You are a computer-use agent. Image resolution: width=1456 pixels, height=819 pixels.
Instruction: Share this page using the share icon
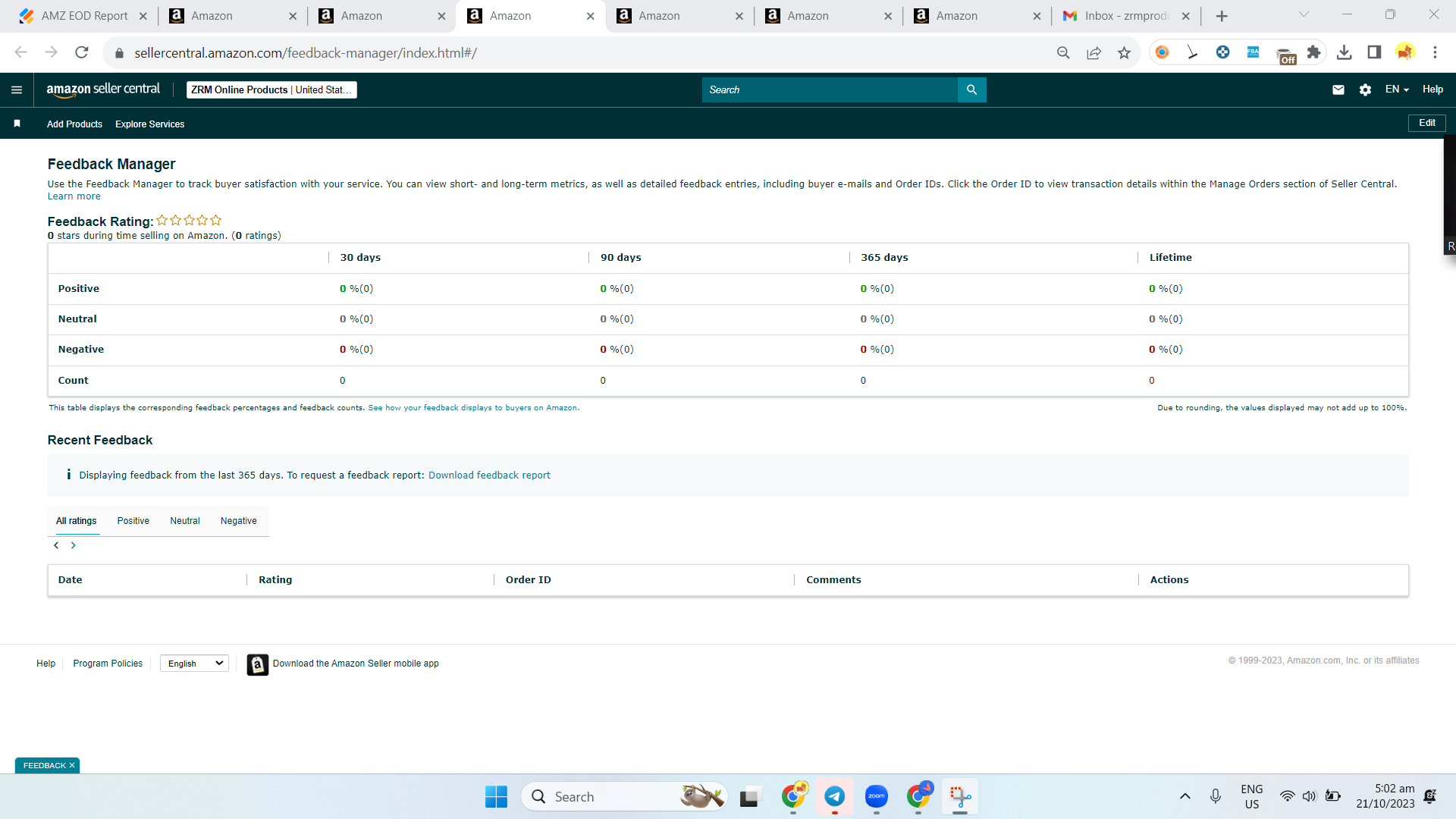(x=1094, y=52)
